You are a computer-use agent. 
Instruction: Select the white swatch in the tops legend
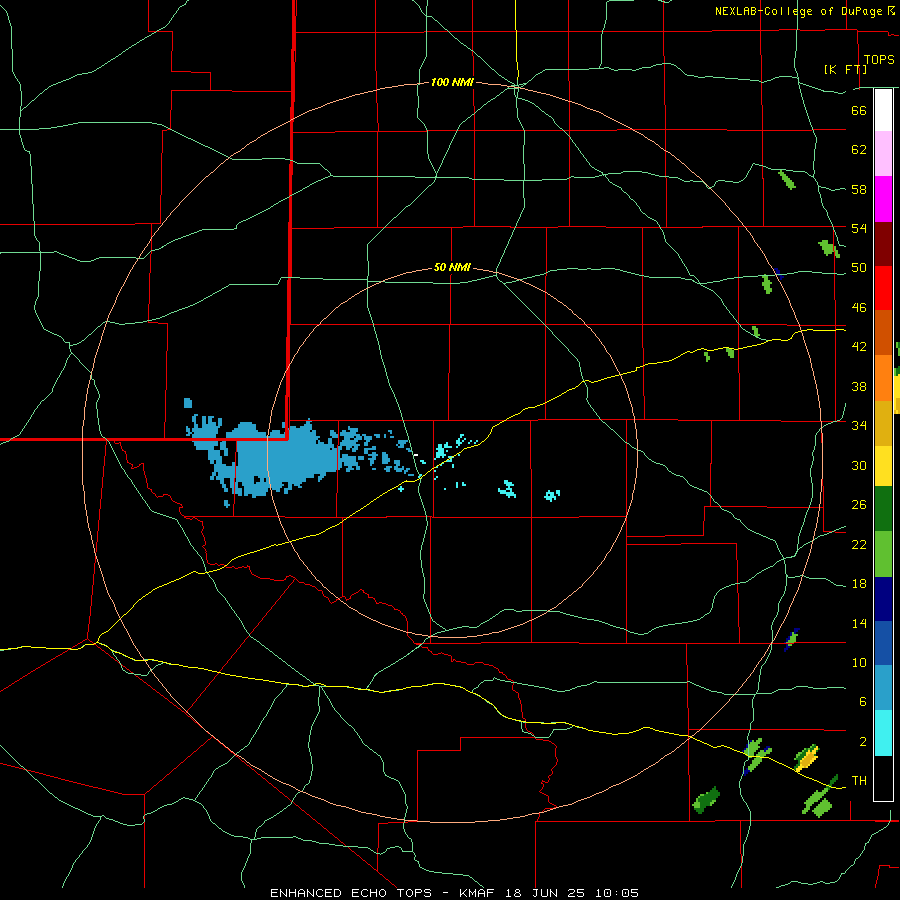pyautogui.click(x=883, y=110)
